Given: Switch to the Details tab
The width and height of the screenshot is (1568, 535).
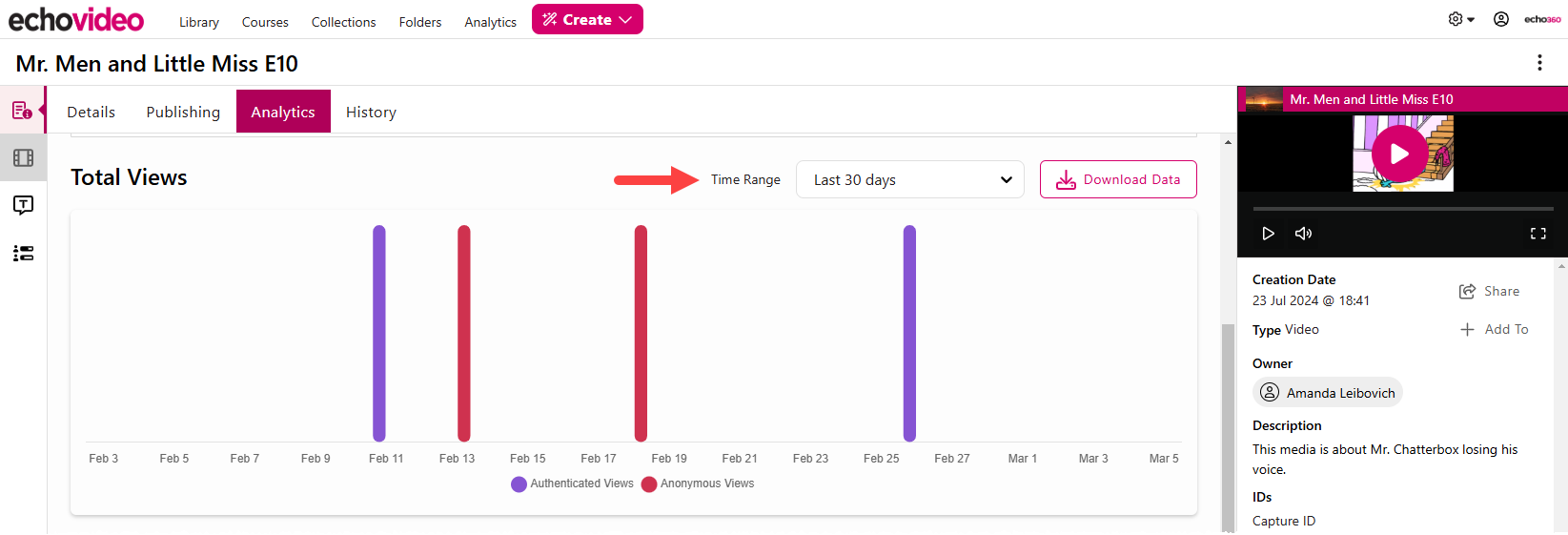Looking at the screenshot, I should tap(91, 112).
